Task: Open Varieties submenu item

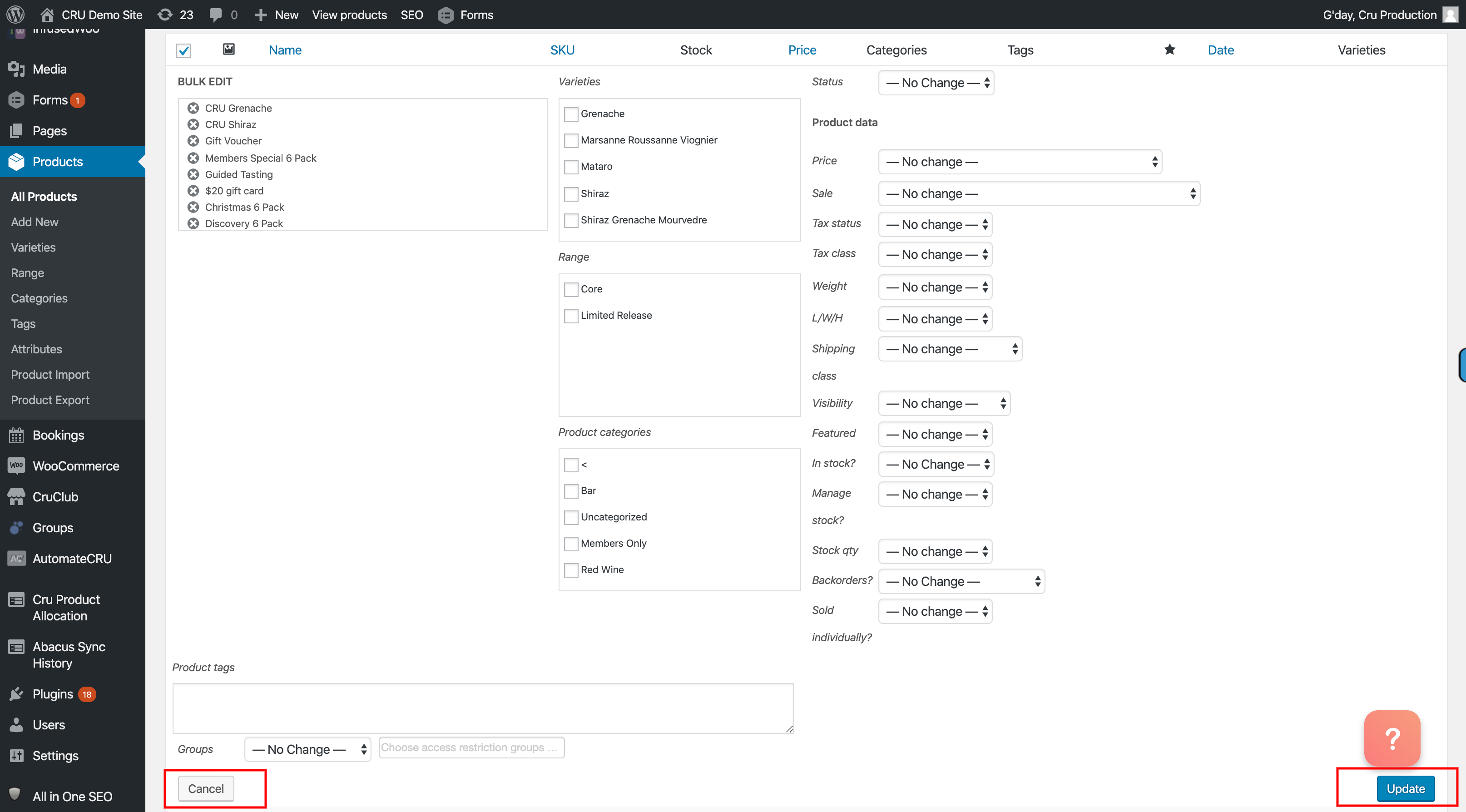Action: coord(33,248)
